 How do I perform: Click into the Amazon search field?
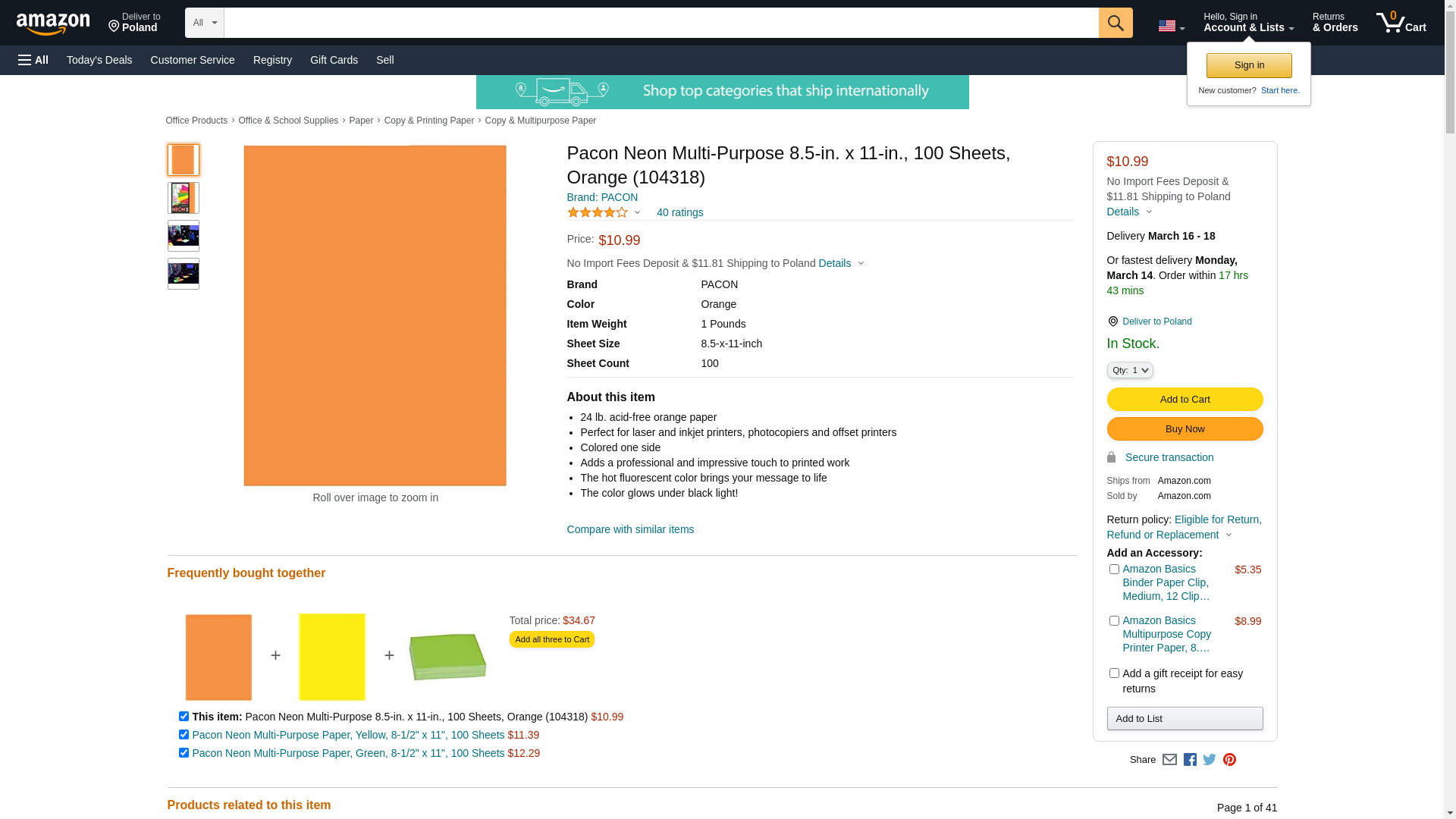tap(660, 23)
